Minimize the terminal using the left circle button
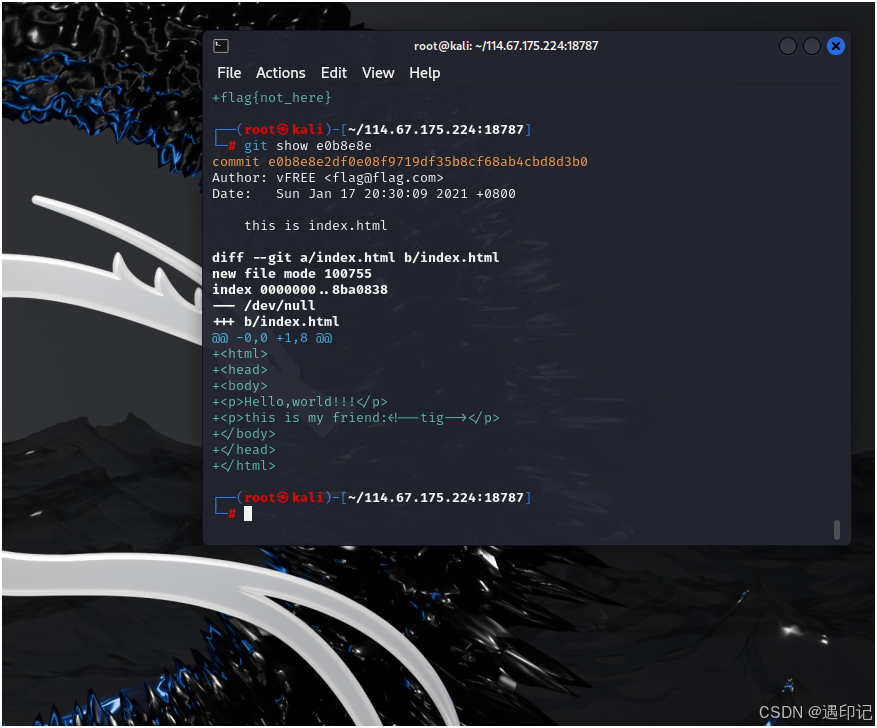Viewport: 877px width, 728px height. click(x=788, y=46)
